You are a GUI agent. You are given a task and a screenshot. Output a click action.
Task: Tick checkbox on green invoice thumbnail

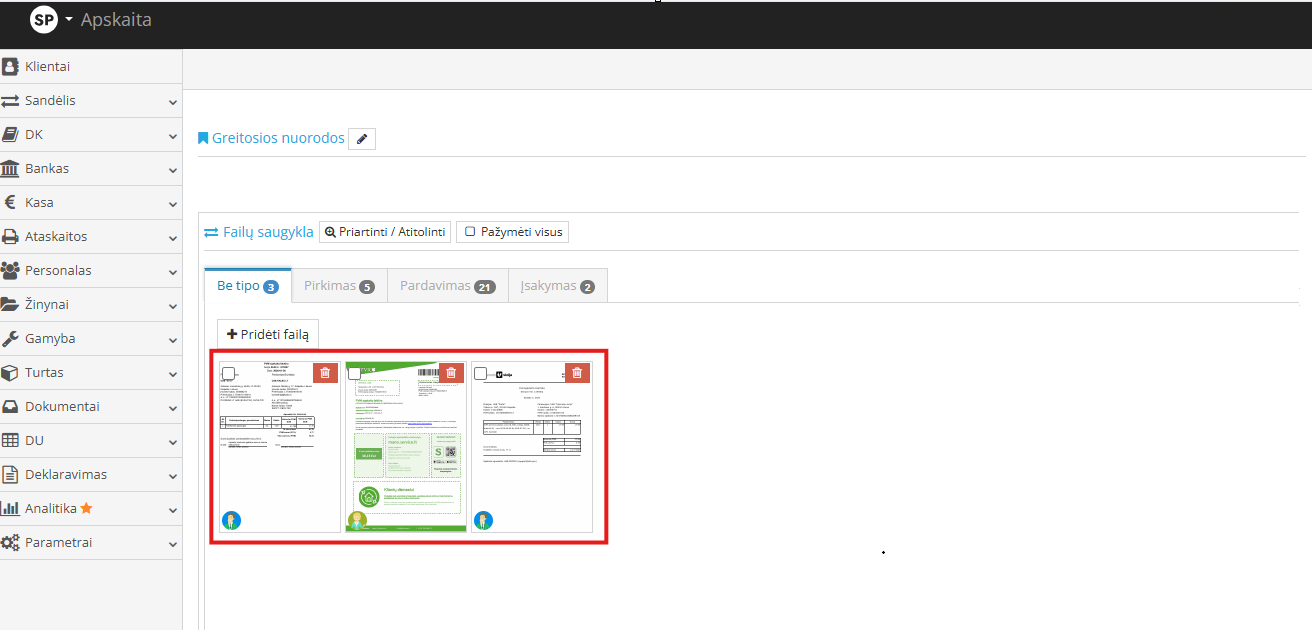pyautogui.click(x=354, y=373)
